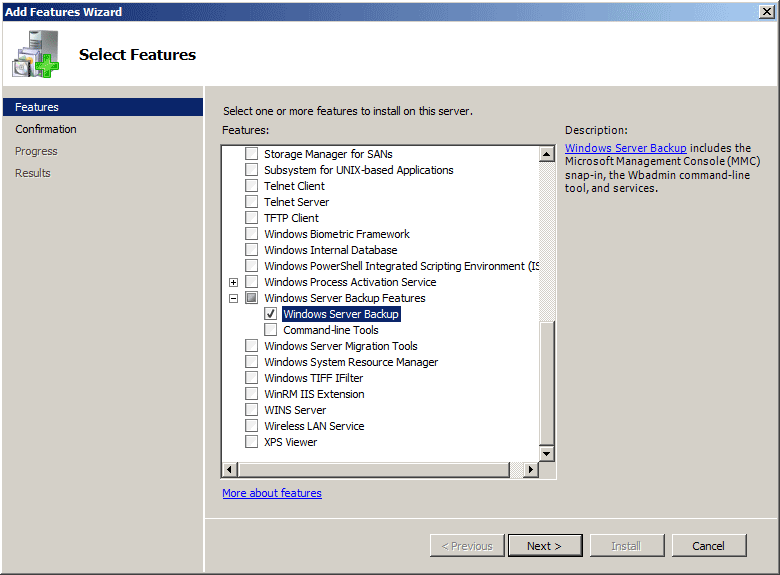Select Windows Server Migration Tools label
780x575 pixels.
(x=341, y=346)
